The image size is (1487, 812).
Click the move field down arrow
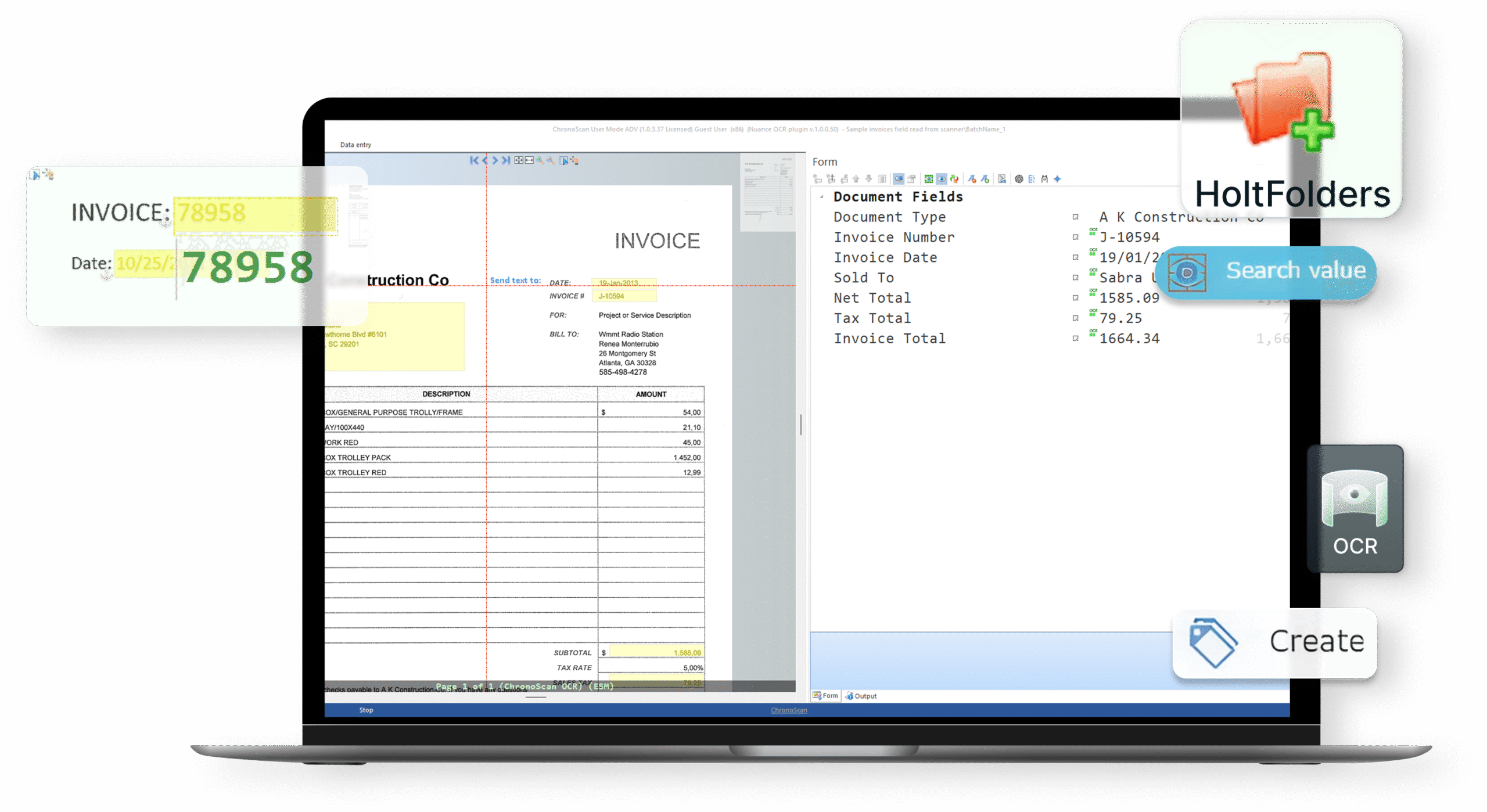[868, 179]
